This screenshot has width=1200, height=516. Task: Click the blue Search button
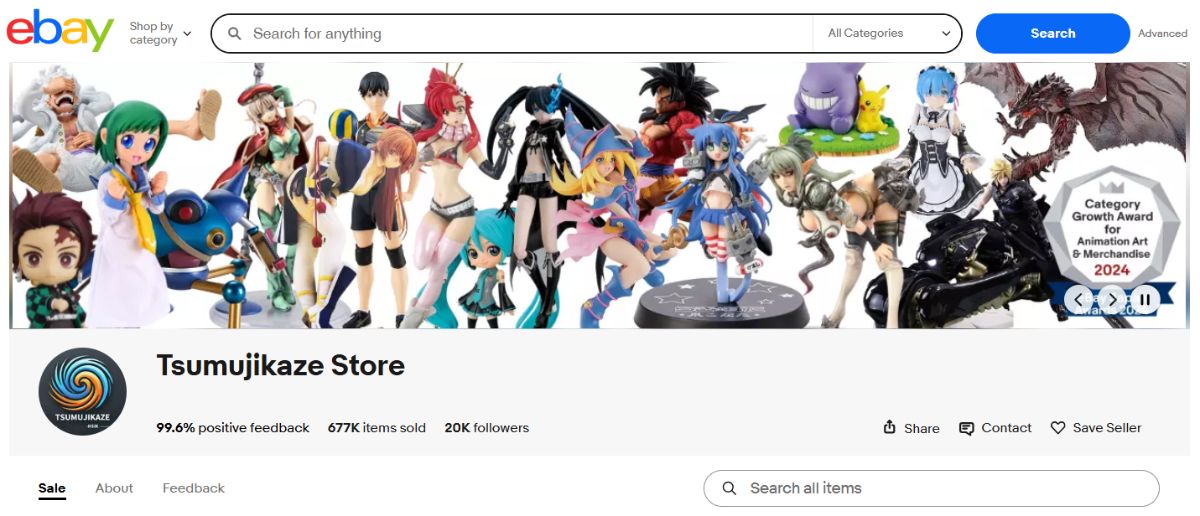click(x=1053, y=33)
